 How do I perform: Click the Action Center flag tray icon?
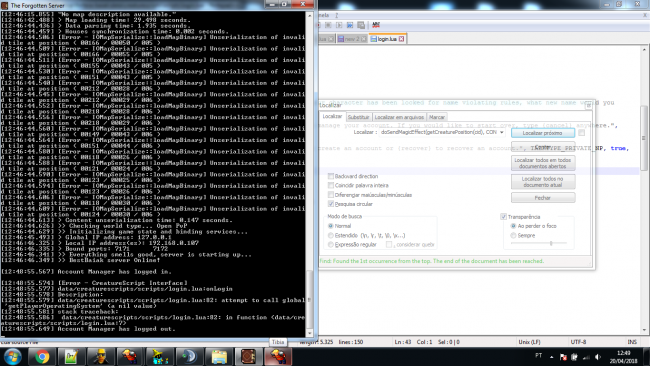(x=563, y=357)
